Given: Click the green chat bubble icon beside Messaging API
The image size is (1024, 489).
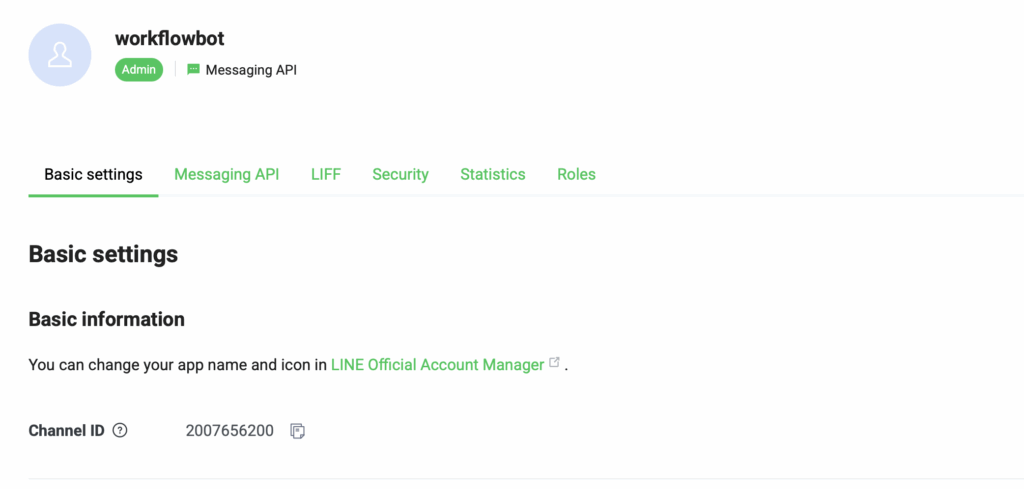Looking at the screenshot, I should point(193,69).
